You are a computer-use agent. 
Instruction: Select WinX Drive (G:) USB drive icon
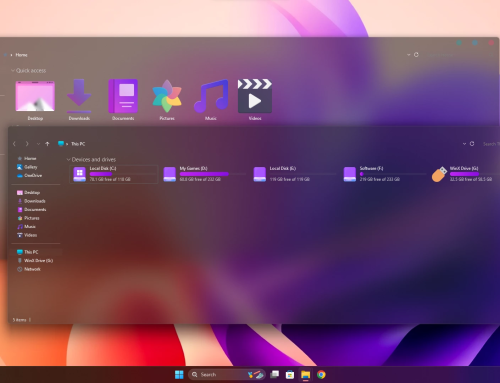coord(439,174)
